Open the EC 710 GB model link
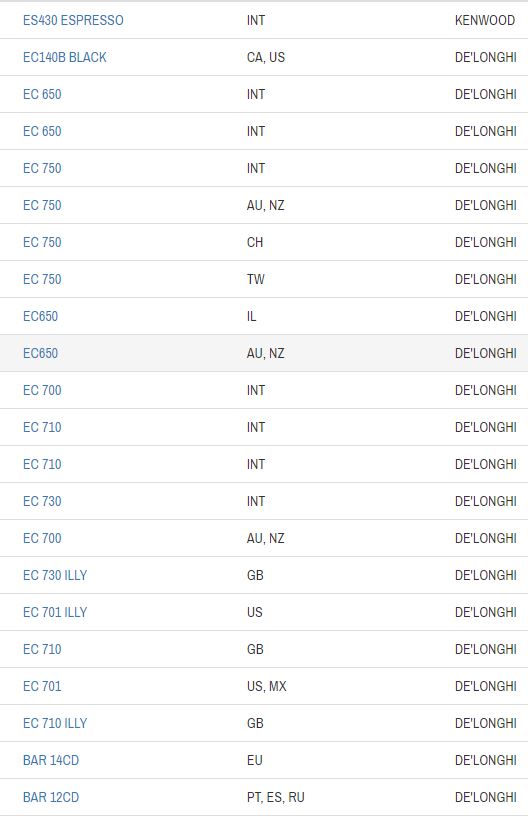Screen dimensions: 528x825 tap(42, 649)
